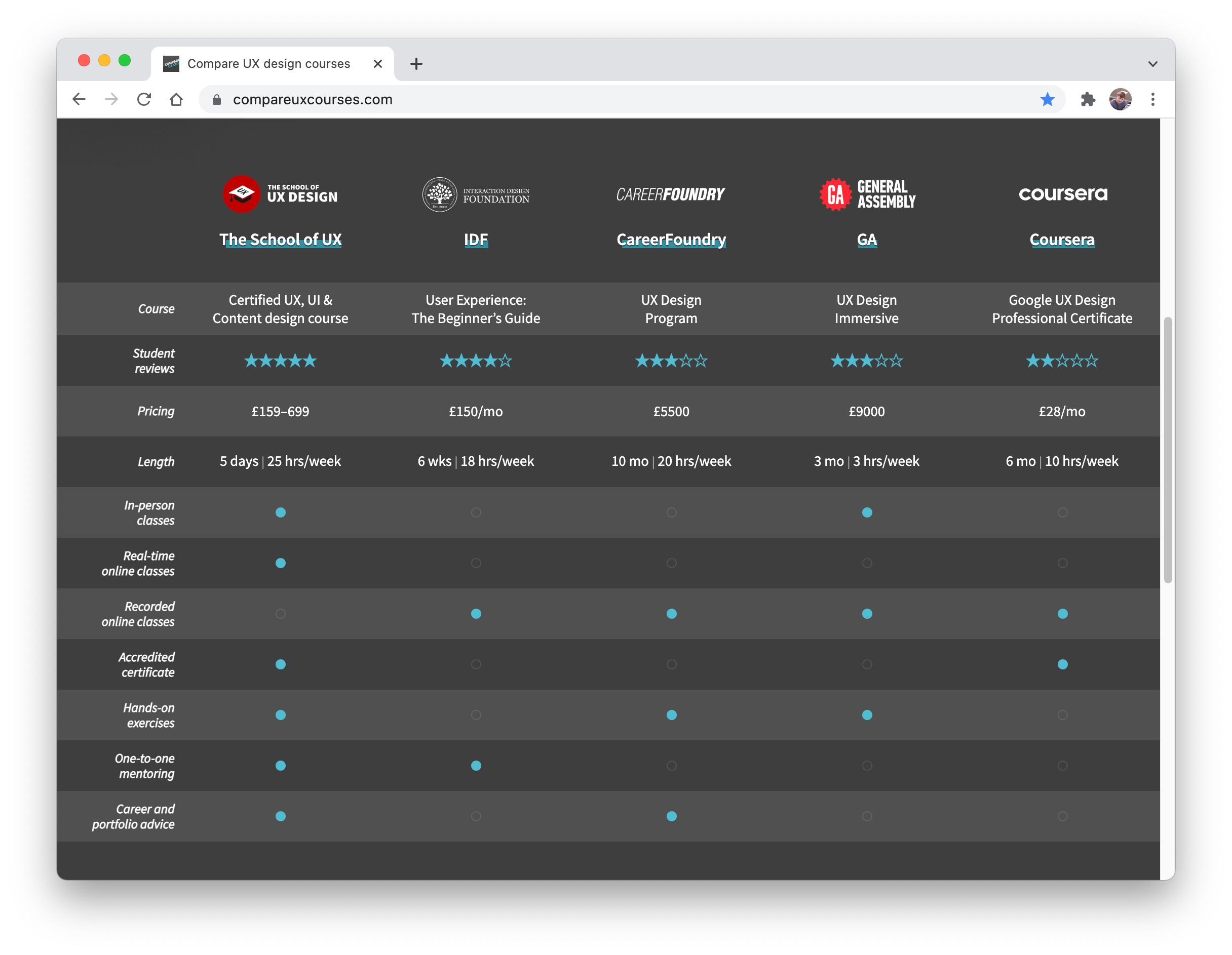Viewport: 1232px width, 955px height.
Task: Expand the tab search chevron
Action: [x=1152, y=64]
